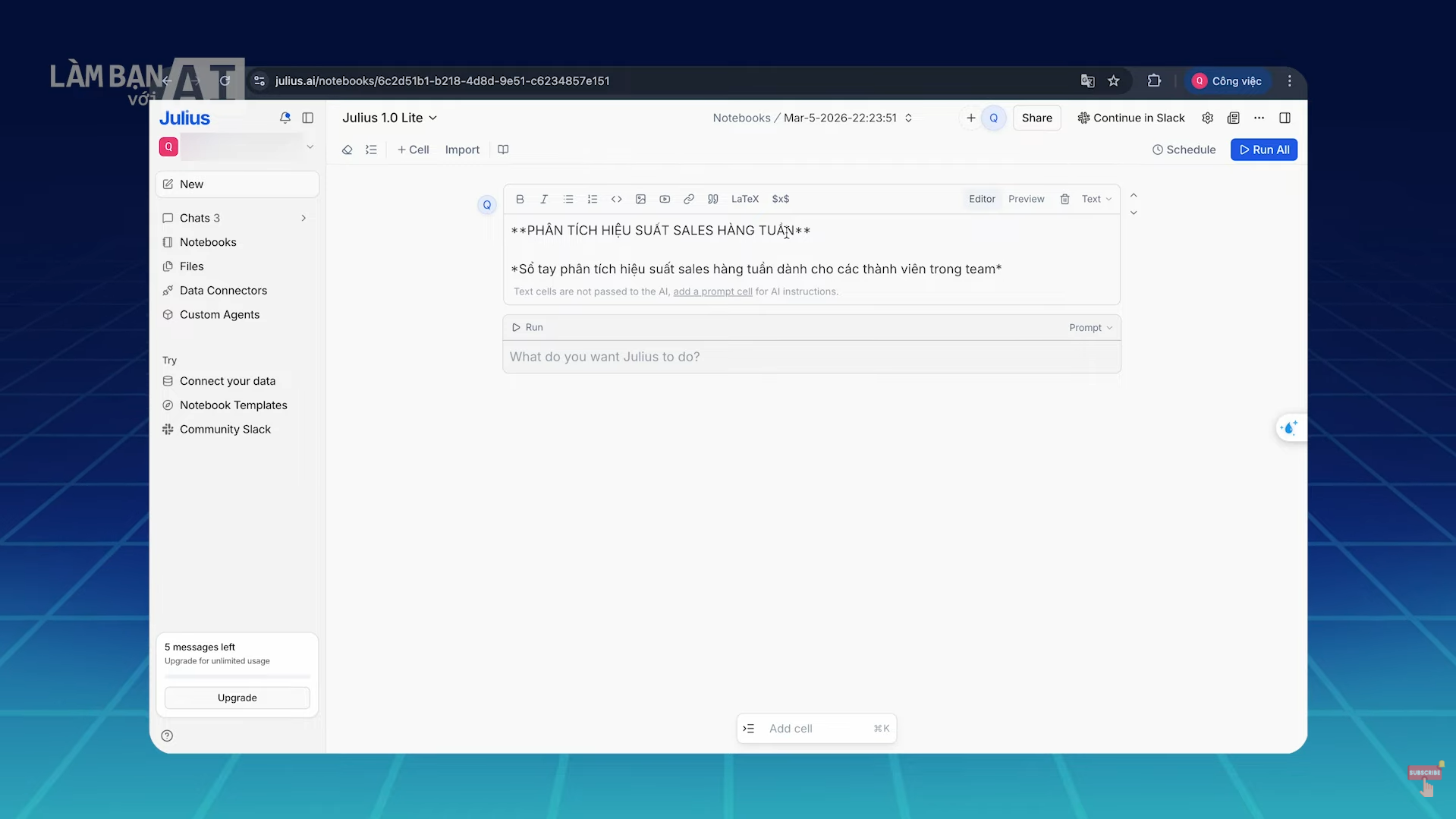This screenshot has height=819, width=1456.
Task: Insert a YouTube video embed
Action: (665, 199)
